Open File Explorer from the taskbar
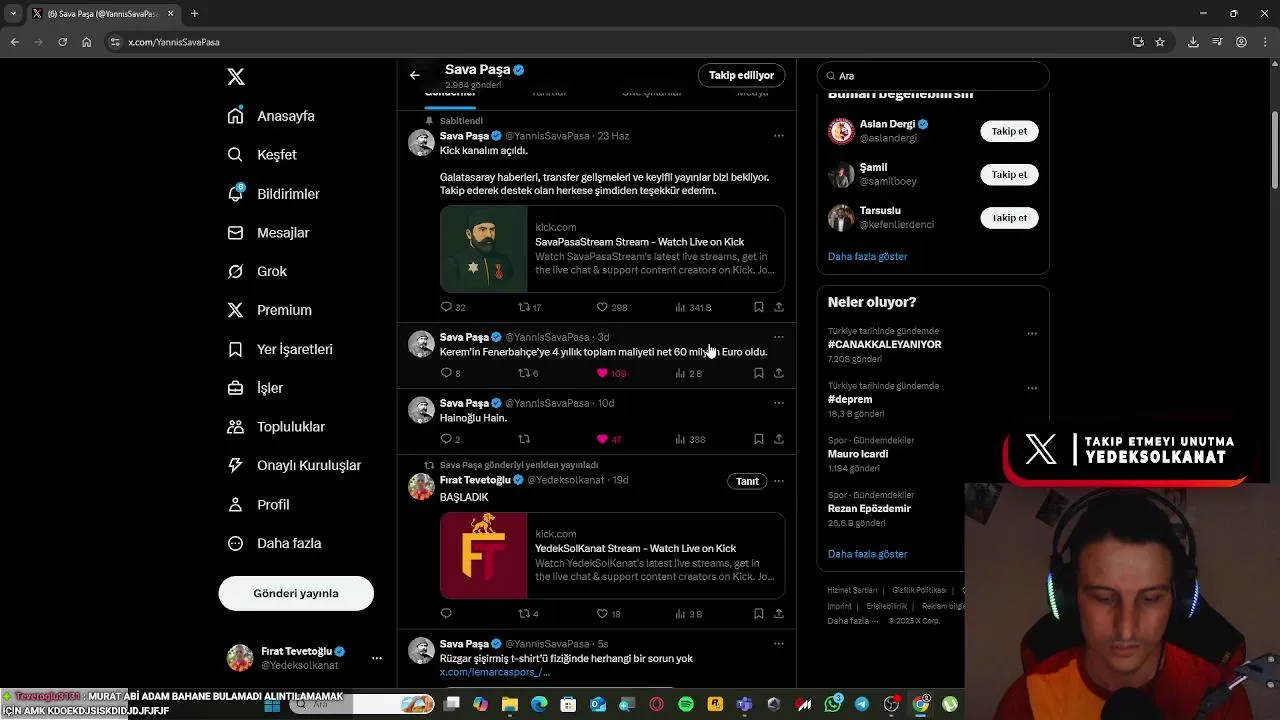The image size is (1280, 720). [510, 704]
